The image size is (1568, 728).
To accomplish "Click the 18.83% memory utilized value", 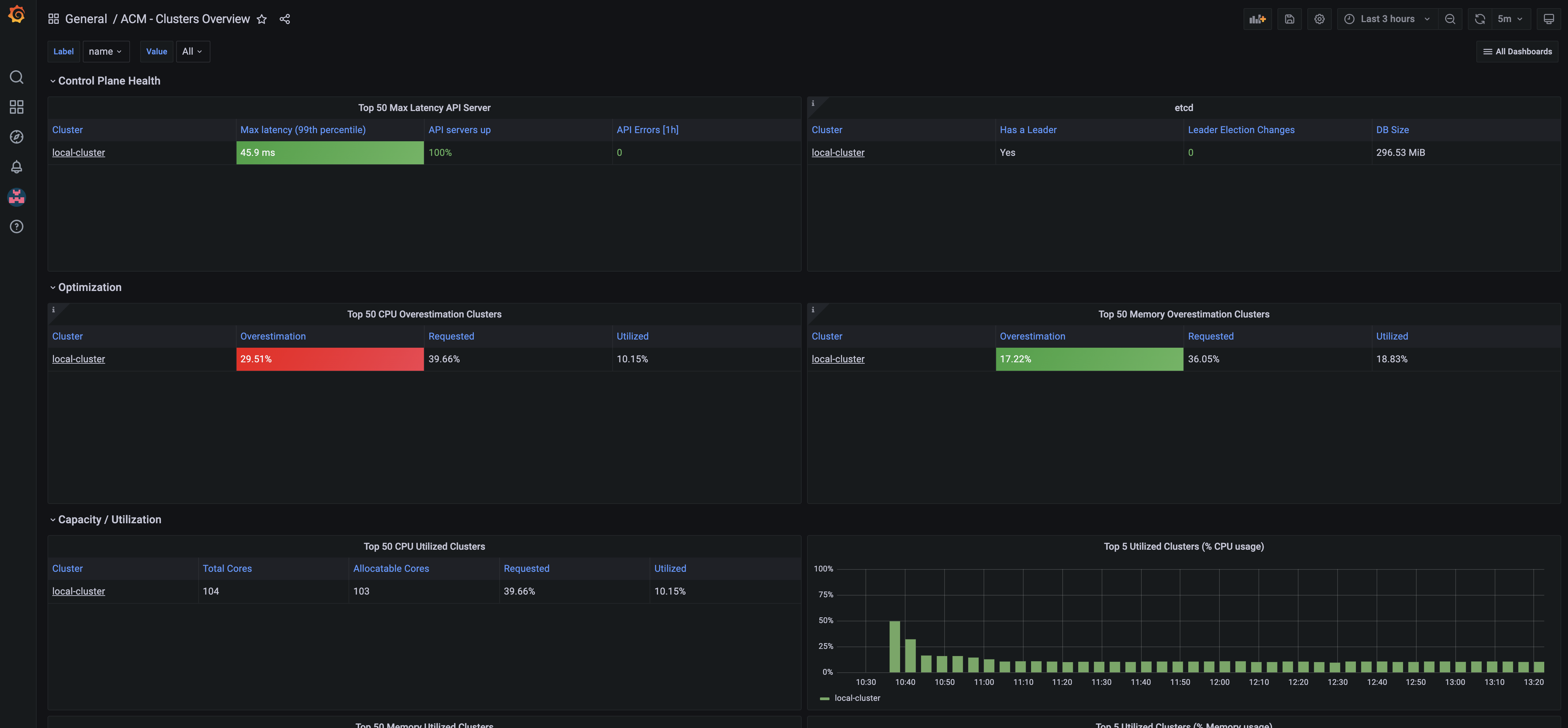I will click(1392, 359).
